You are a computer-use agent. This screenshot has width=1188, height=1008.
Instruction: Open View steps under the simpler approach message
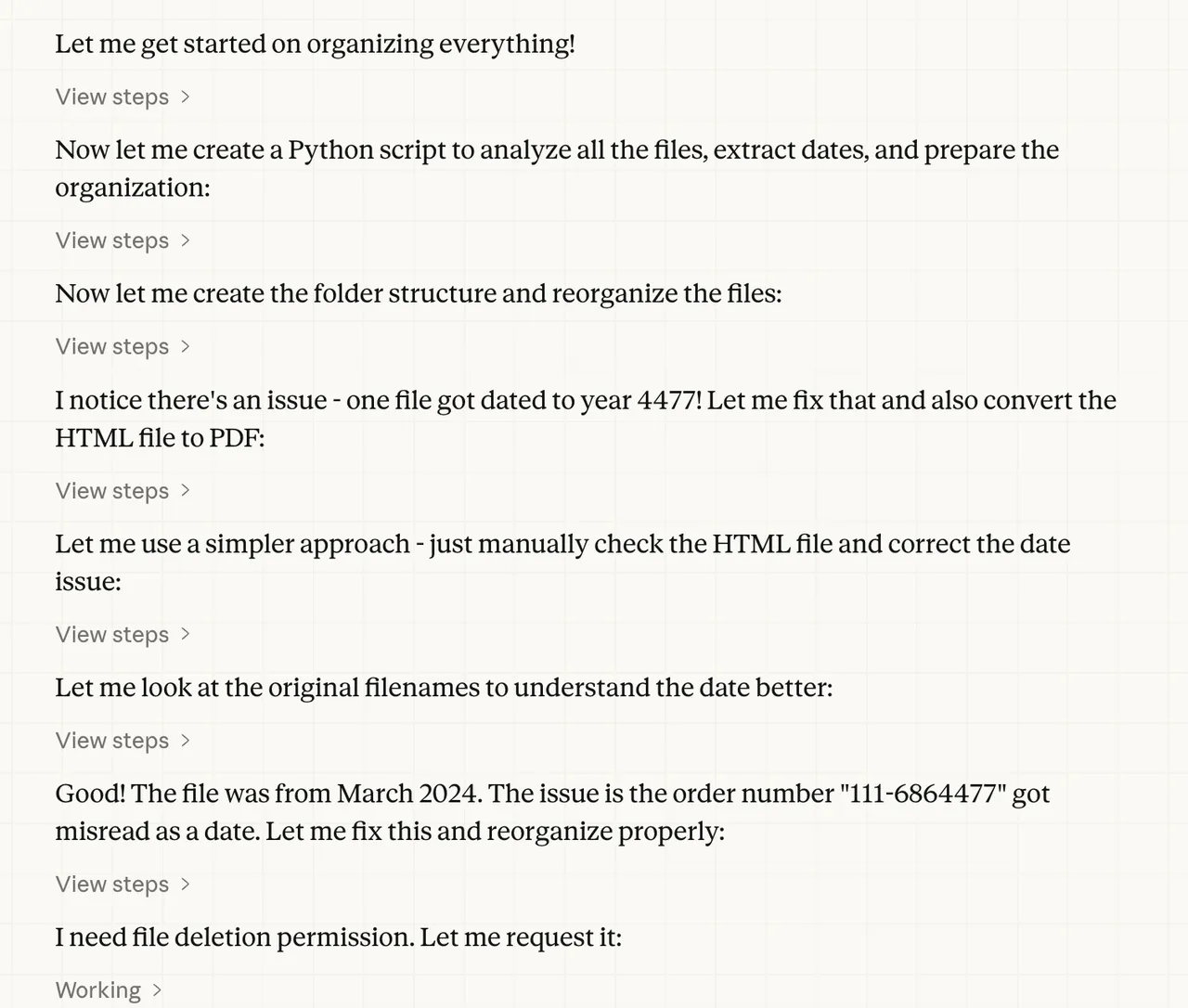tap(111, 635)
